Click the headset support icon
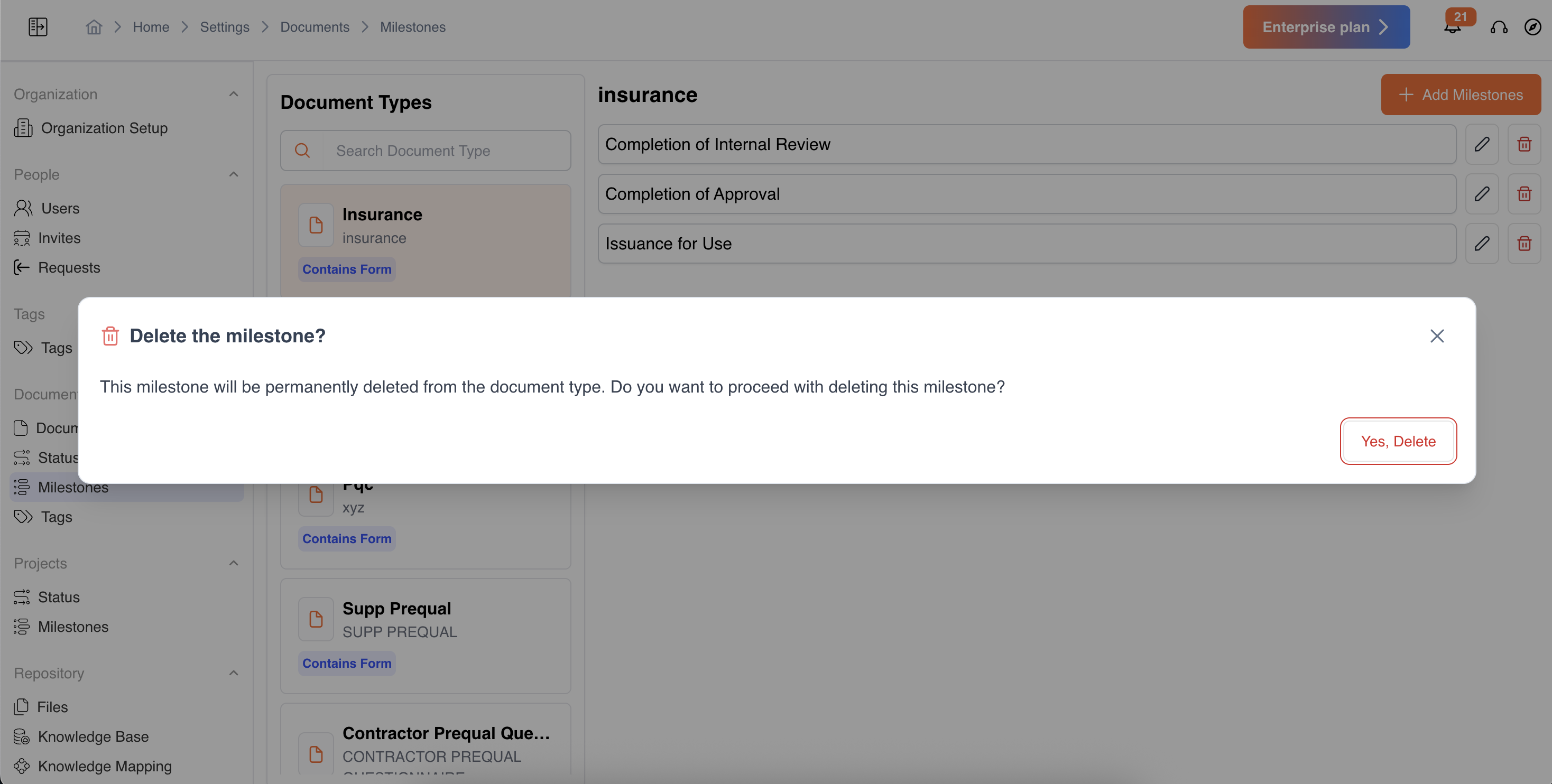The image size is (1552, 784). coord(1499,27)
